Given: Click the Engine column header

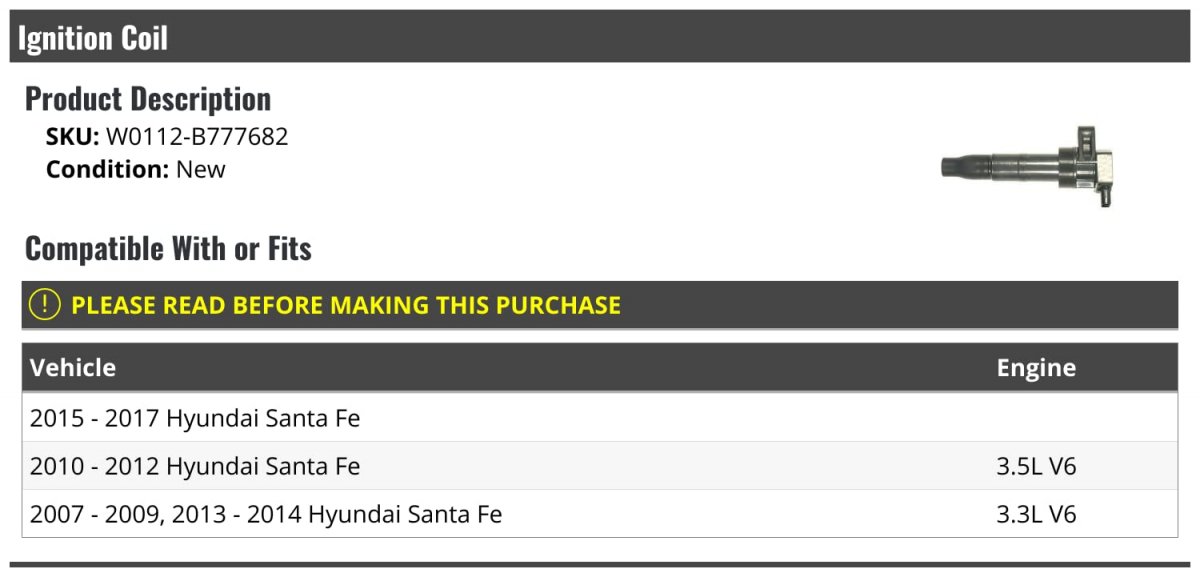Looking at the screenshot, I should coord(1036,368).
